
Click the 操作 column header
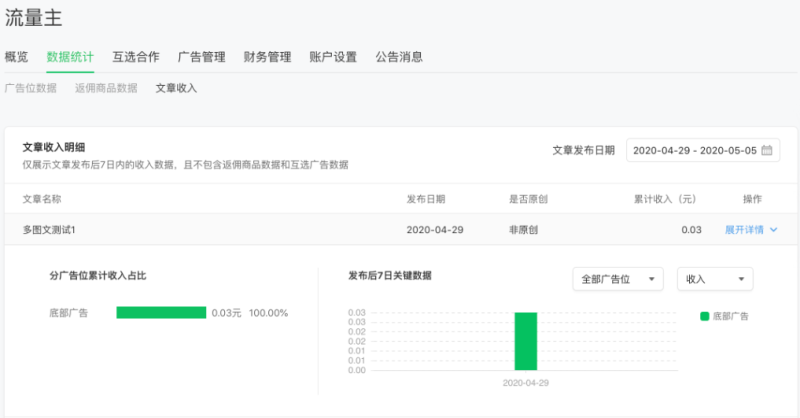752,199
